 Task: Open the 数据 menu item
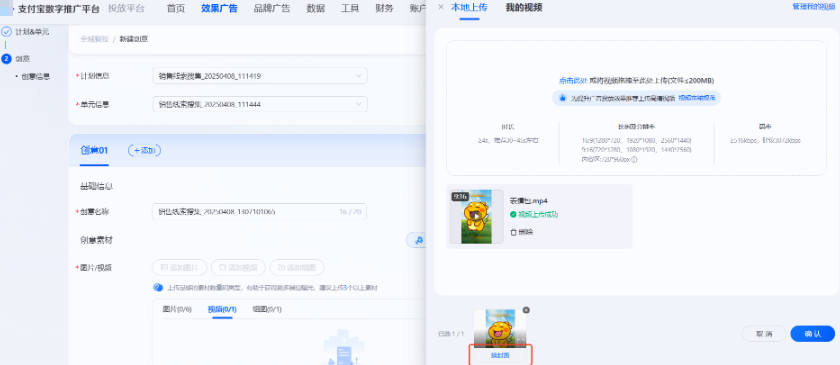tap(316, 8)
